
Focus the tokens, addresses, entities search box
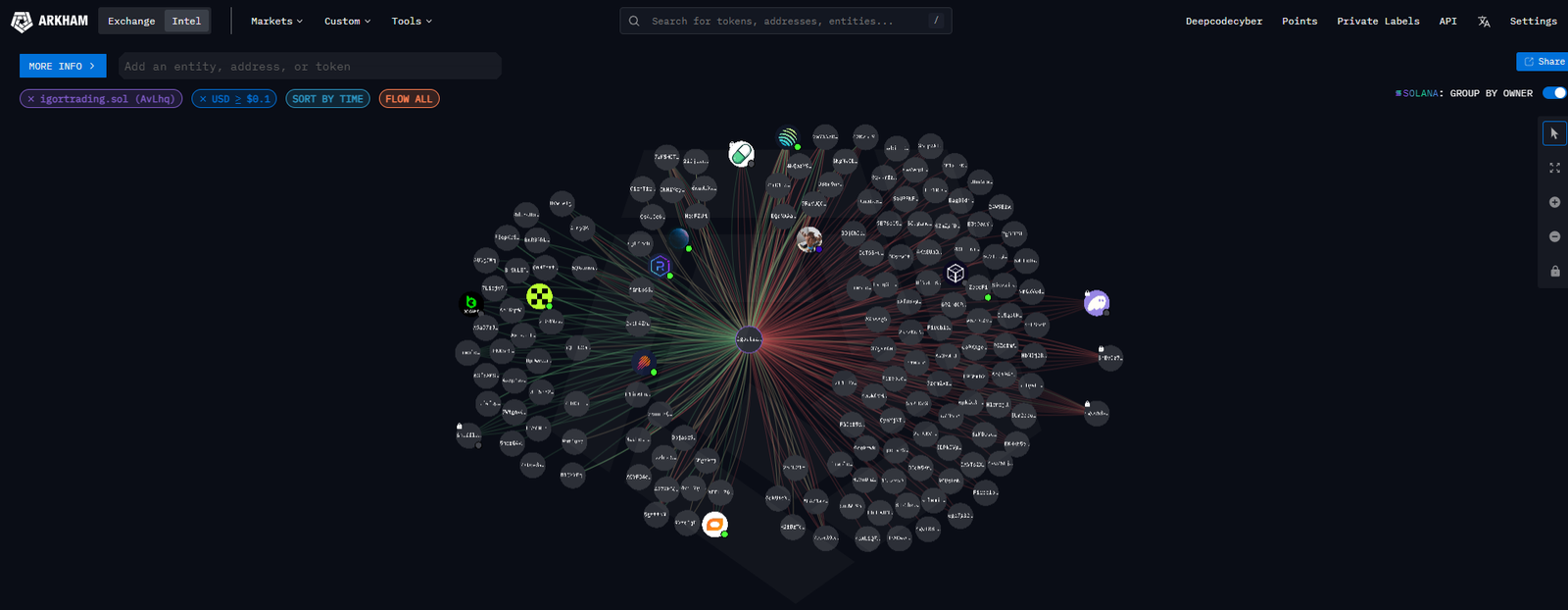click(785, 21)
